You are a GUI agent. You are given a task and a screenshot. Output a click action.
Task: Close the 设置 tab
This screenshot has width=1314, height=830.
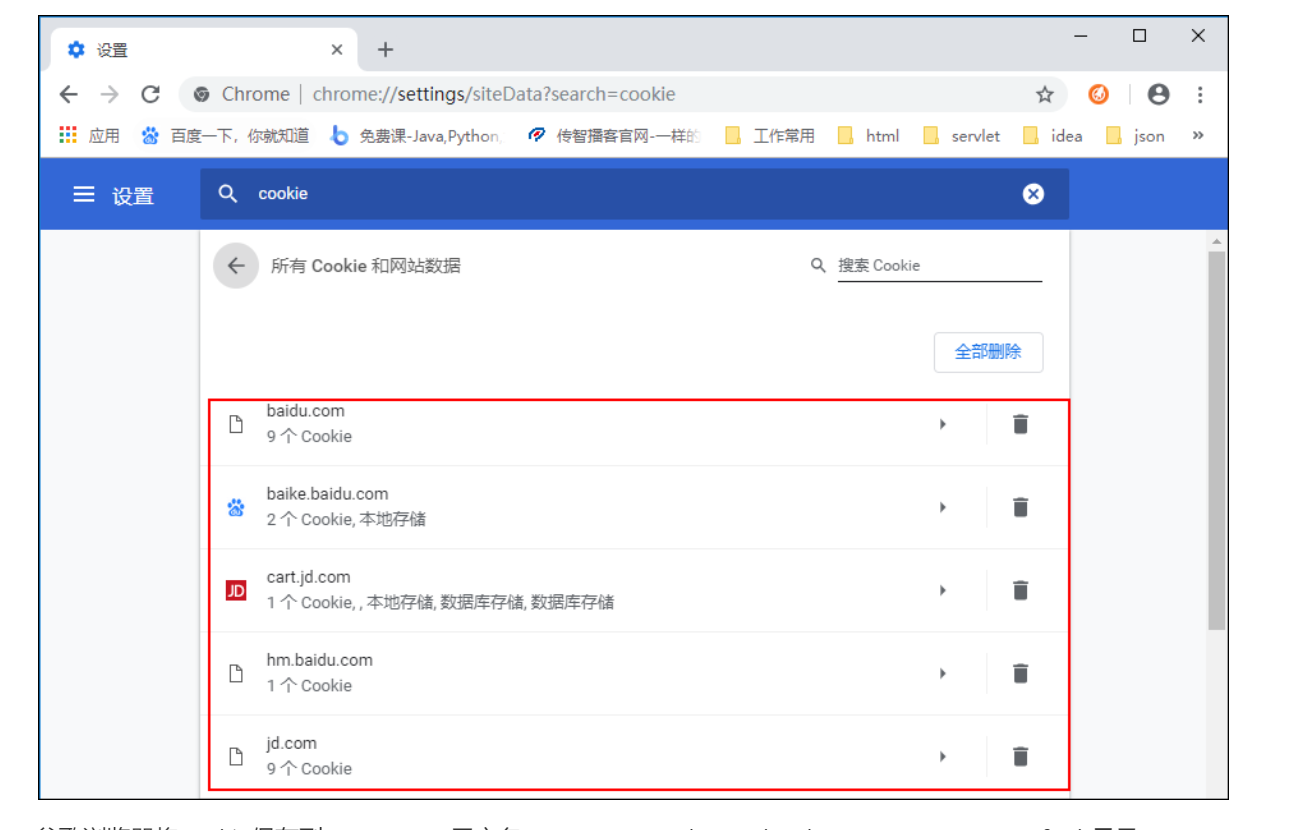tap(337, 49)
